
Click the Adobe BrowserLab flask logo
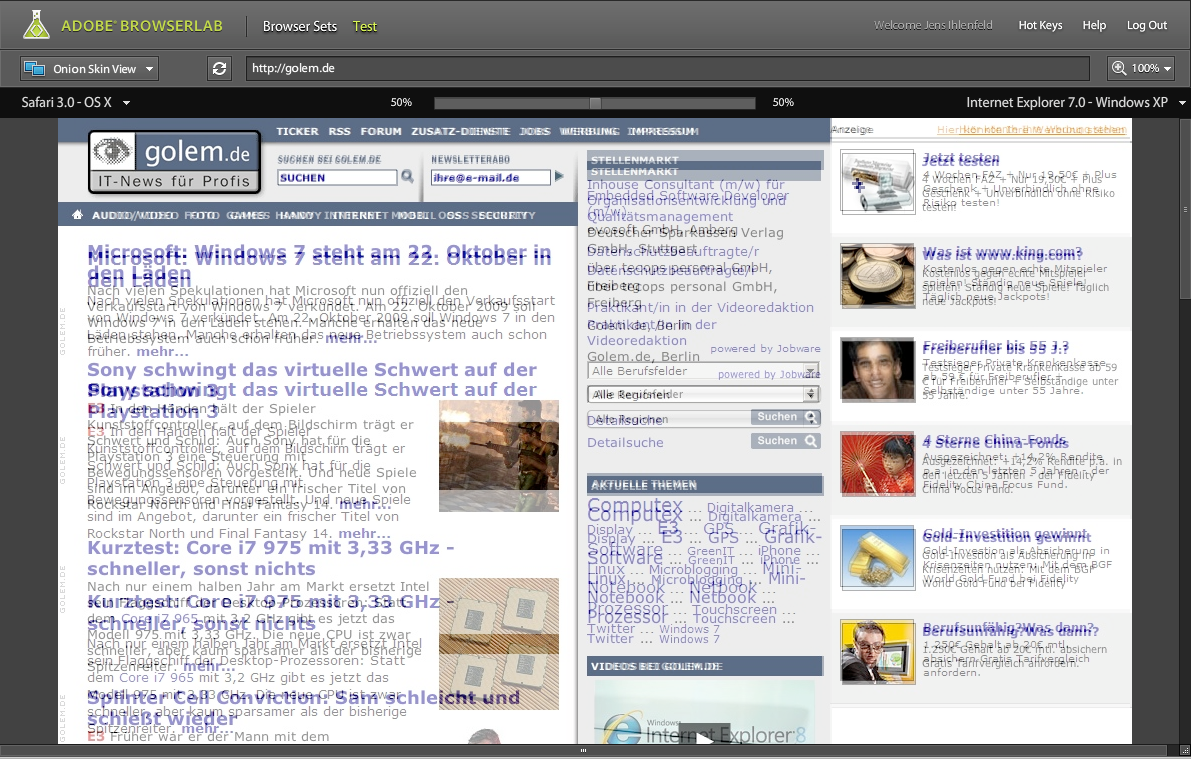point(36,25)
